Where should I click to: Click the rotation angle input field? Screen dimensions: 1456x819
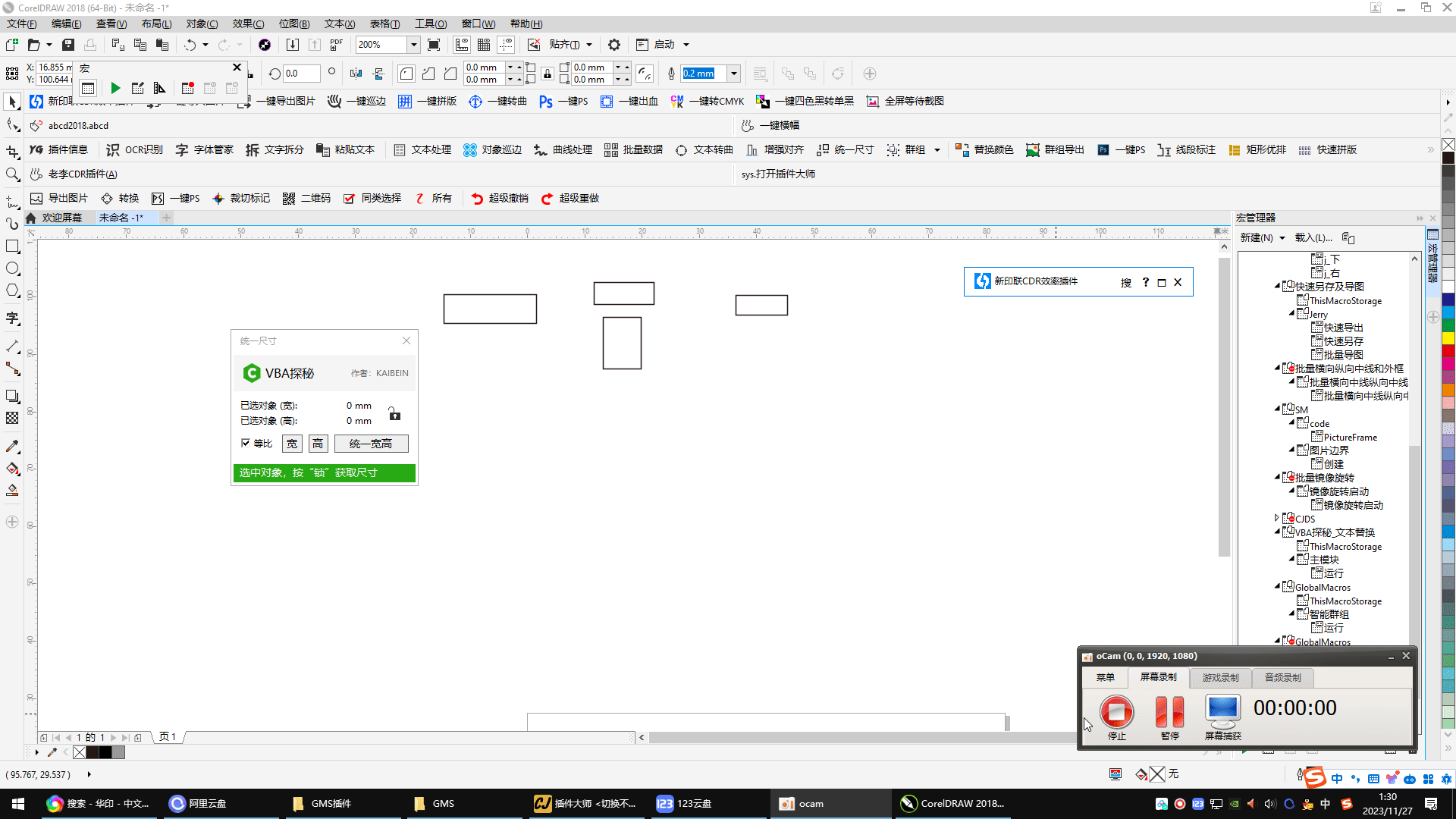301,74
